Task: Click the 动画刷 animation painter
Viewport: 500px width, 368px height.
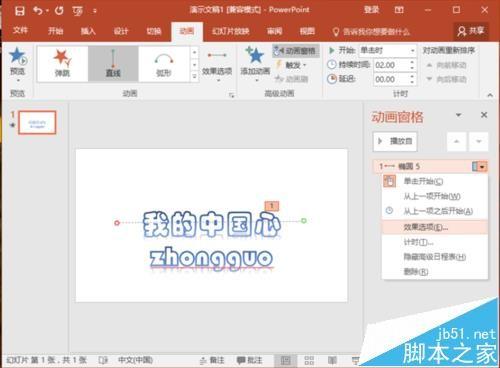Action: (x=291, y=79)
